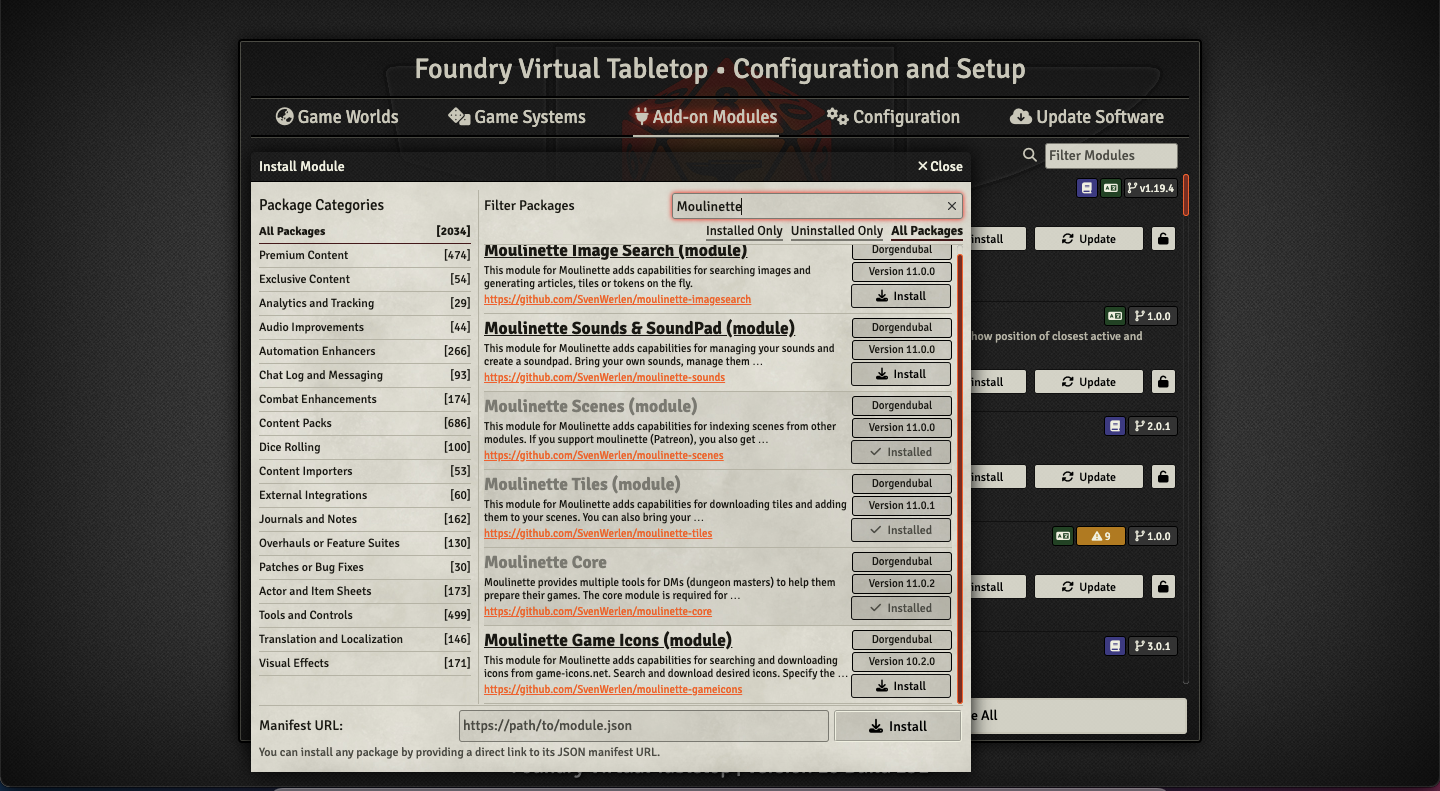Keep All Packages filter selected
This screenshot has height=791, width=1440.
coord(926,230)
